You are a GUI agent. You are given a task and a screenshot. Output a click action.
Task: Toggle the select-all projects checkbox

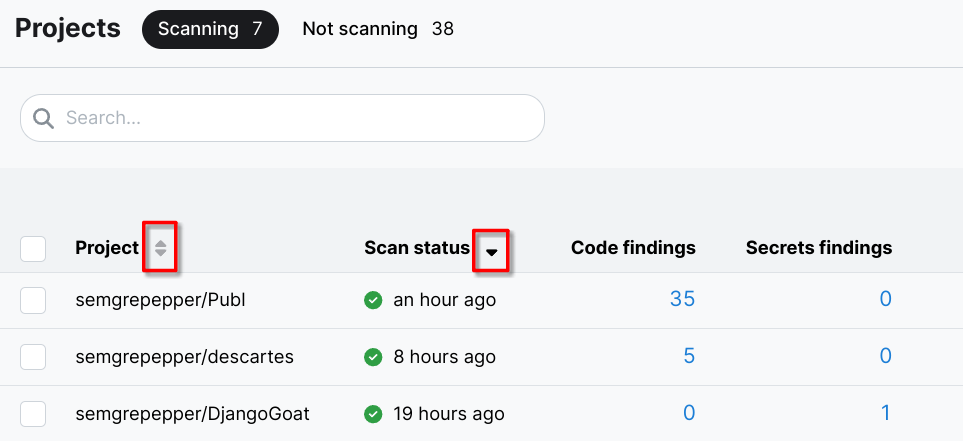coord(33,248)
